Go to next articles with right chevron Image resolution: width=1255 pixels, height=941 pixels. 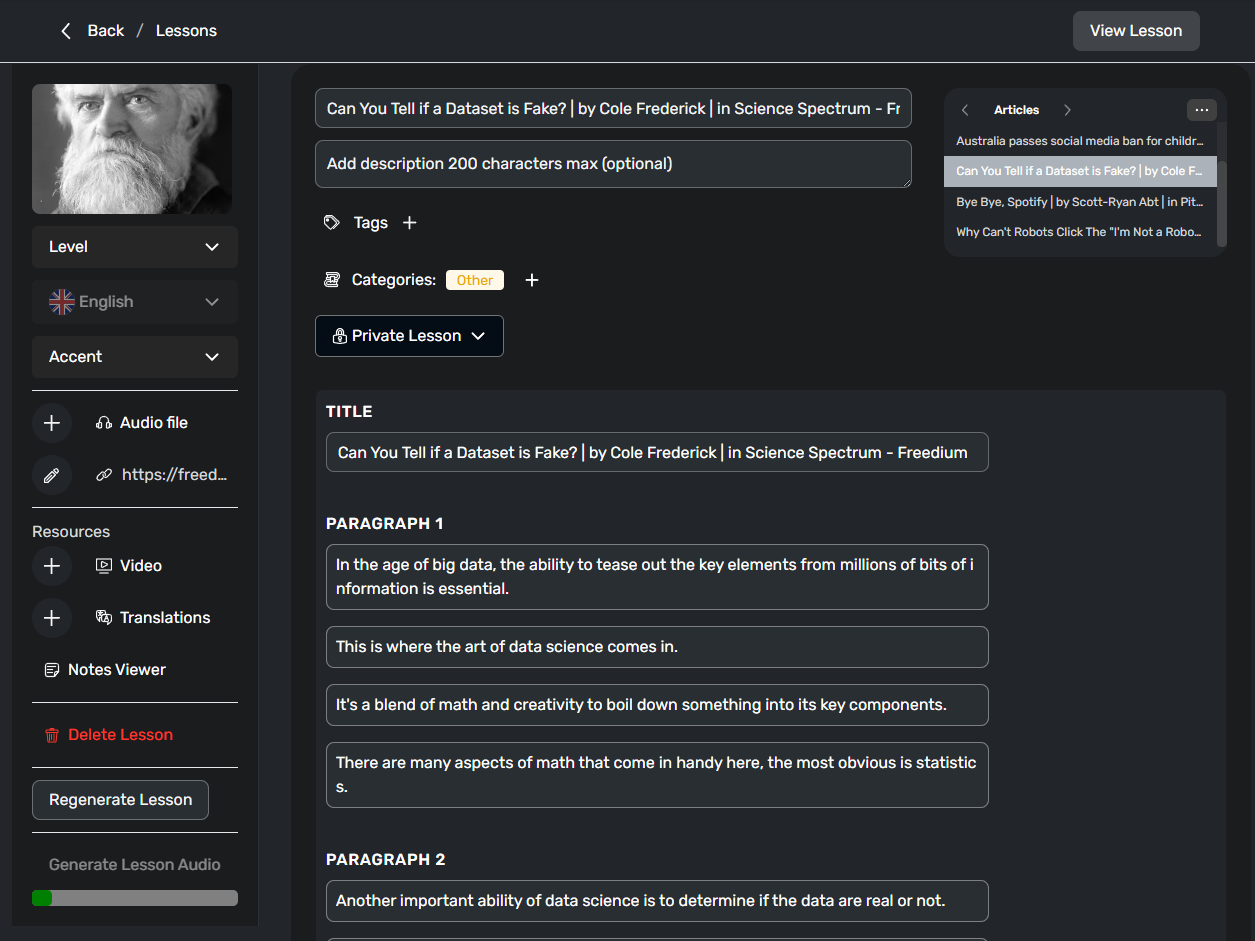(1067, 110)
